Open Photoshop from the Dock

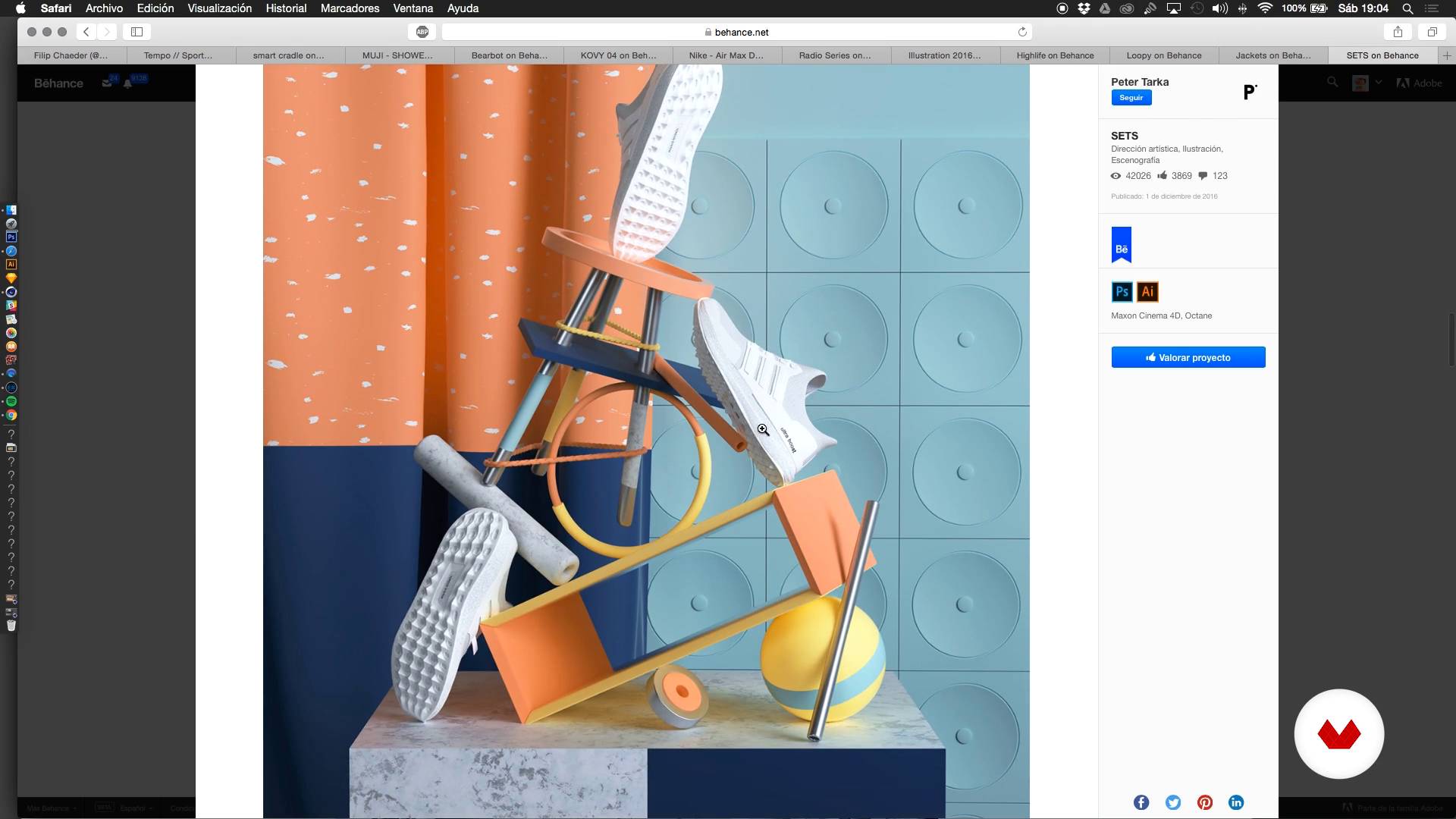coord(11,237)
